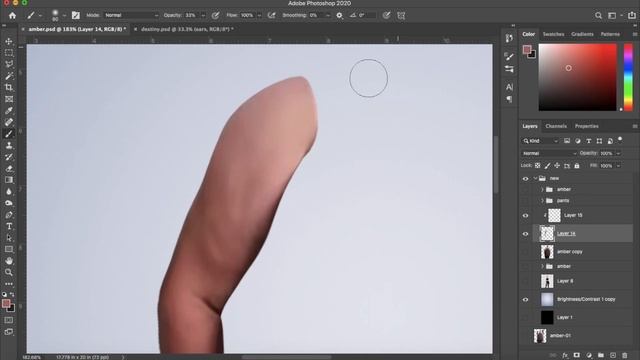Select the History Brush tool

(x=9, y=157)
